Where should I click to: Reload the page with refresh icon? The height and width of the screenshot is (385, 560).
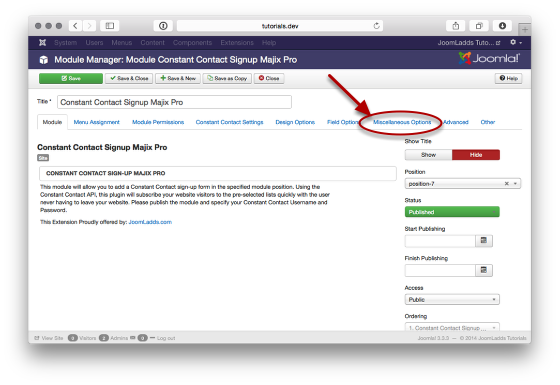tap(376, 26)
